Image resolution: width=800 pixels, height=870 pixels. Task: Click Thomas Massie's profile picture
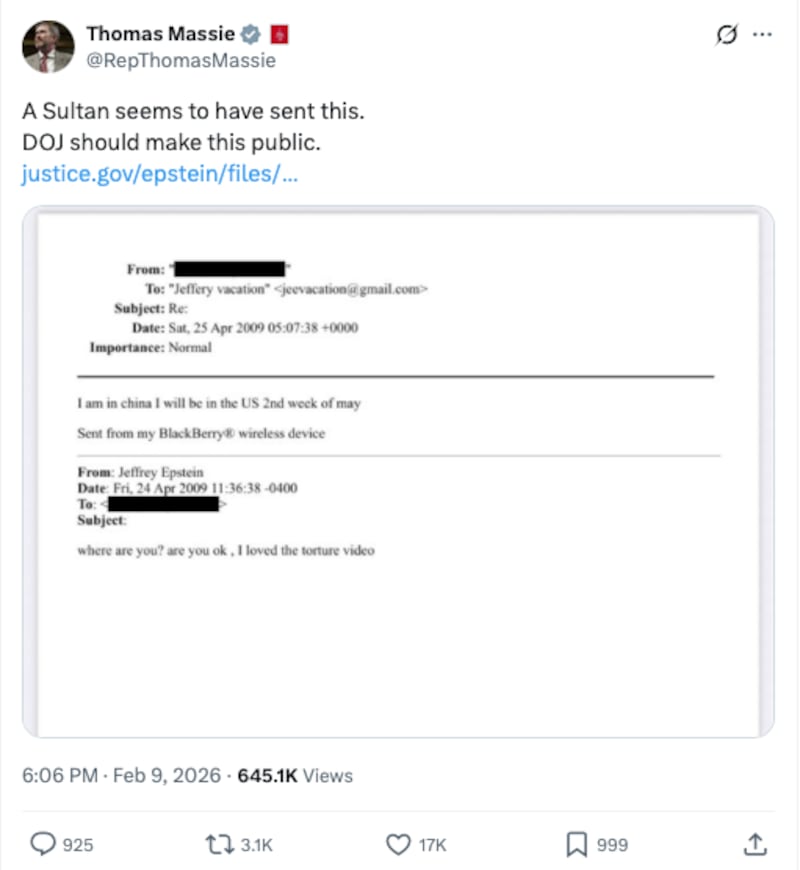(45, 45)
